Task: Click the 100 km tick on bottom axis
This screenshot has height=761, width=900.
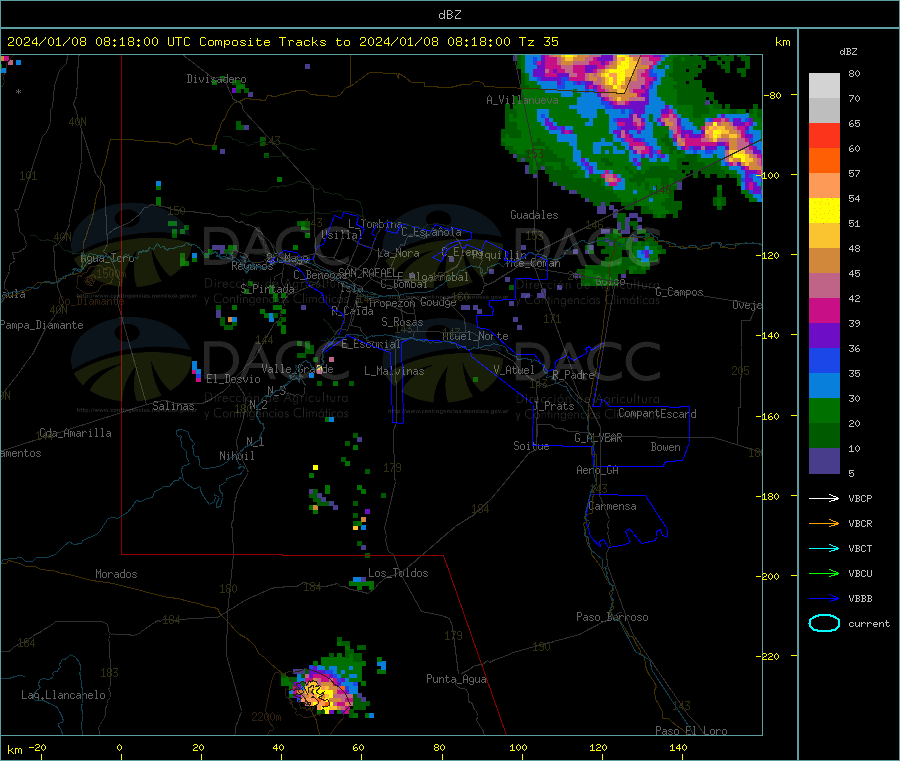Action: click(x=518, y=748)
